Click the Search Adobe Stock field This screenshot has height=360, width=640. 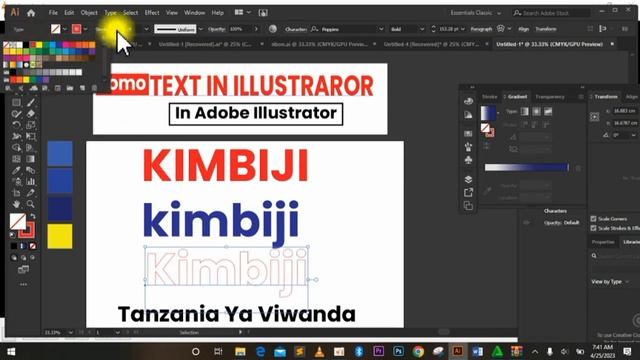pos(551,13)
